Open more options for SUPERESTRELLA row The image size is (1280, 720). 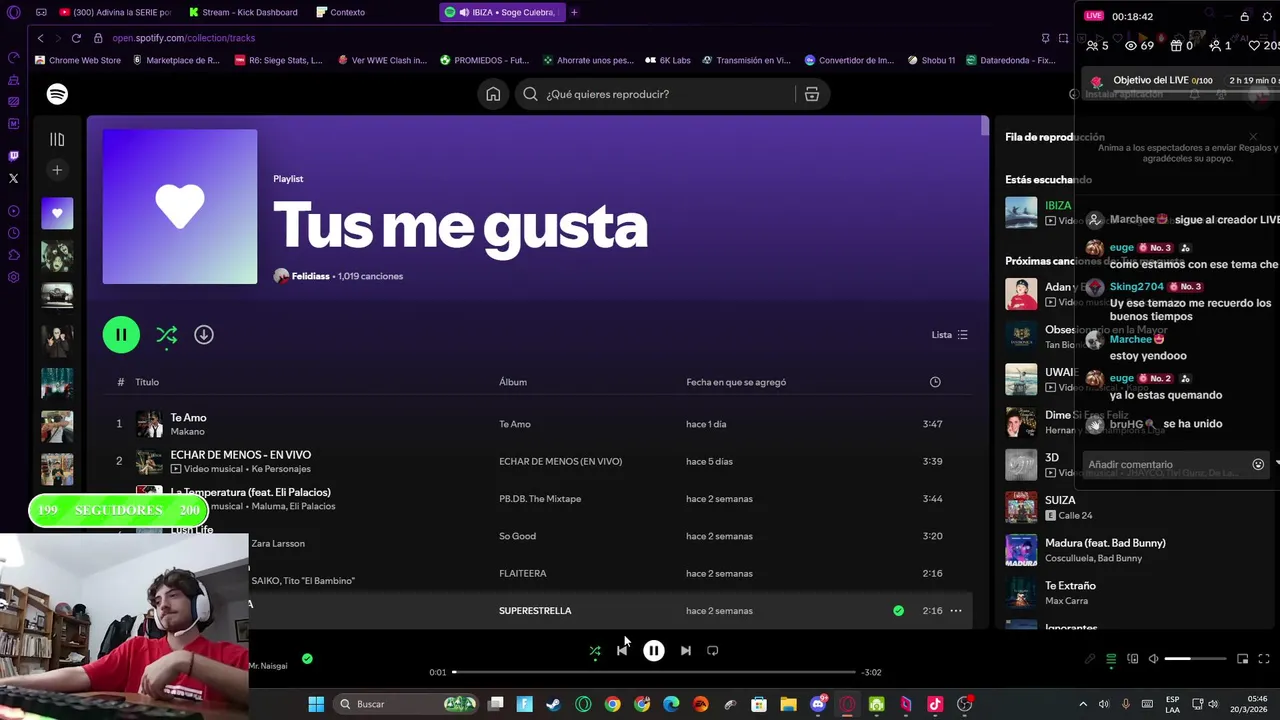click(x=956, y=611)
